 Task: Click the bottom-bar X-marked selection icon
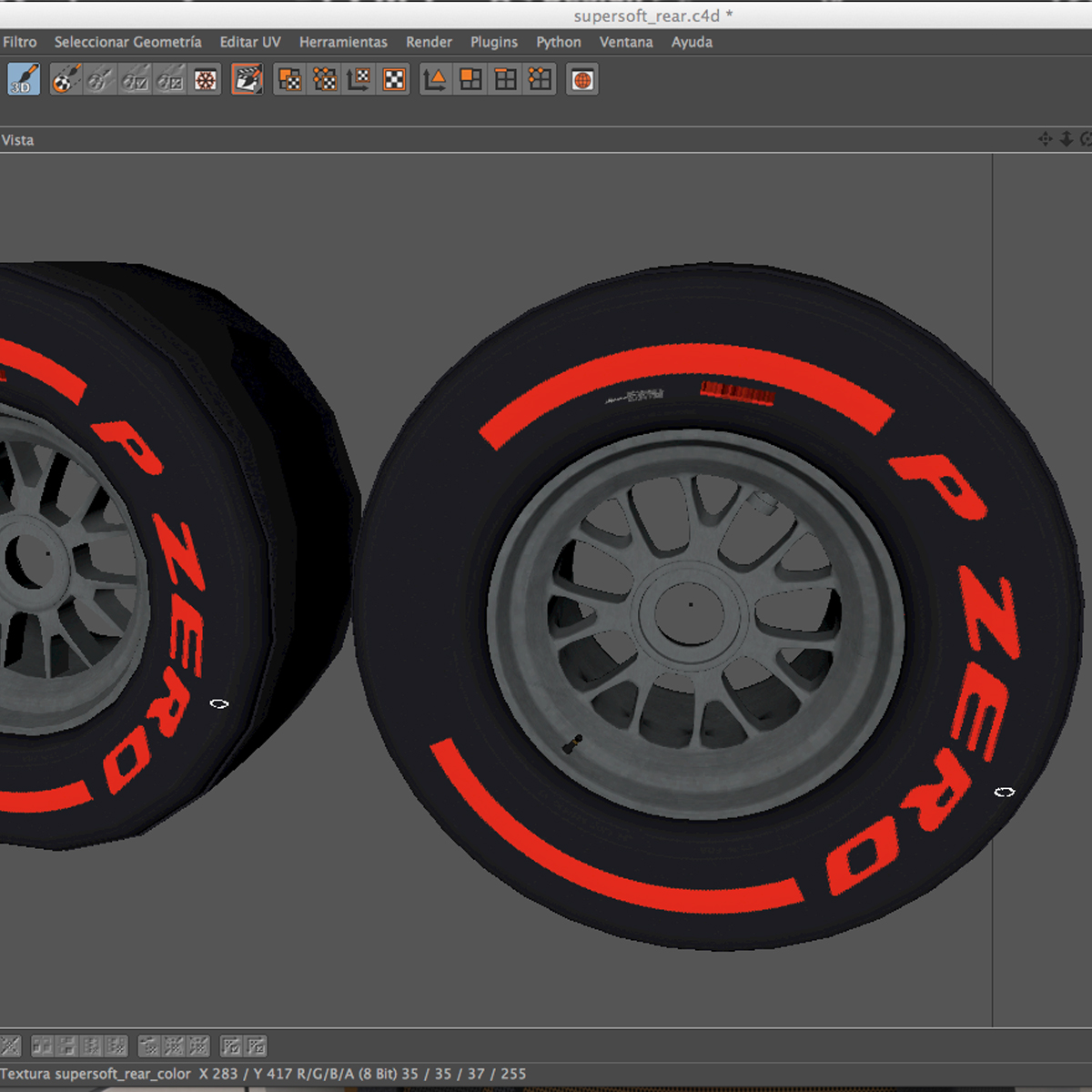[x=257, y=1046]
